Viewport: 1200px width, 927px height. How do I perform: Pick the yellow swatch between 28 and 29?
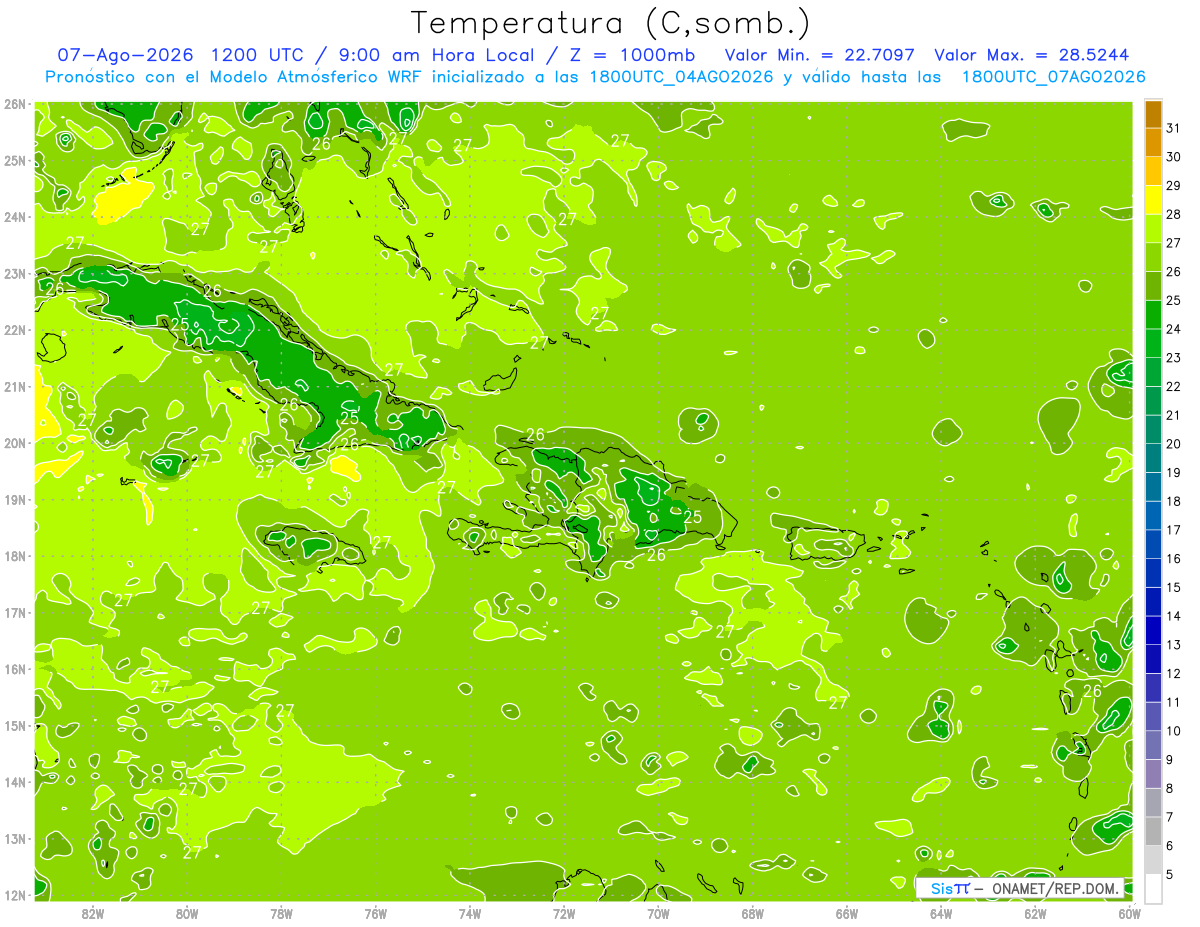pos(1153,200)
